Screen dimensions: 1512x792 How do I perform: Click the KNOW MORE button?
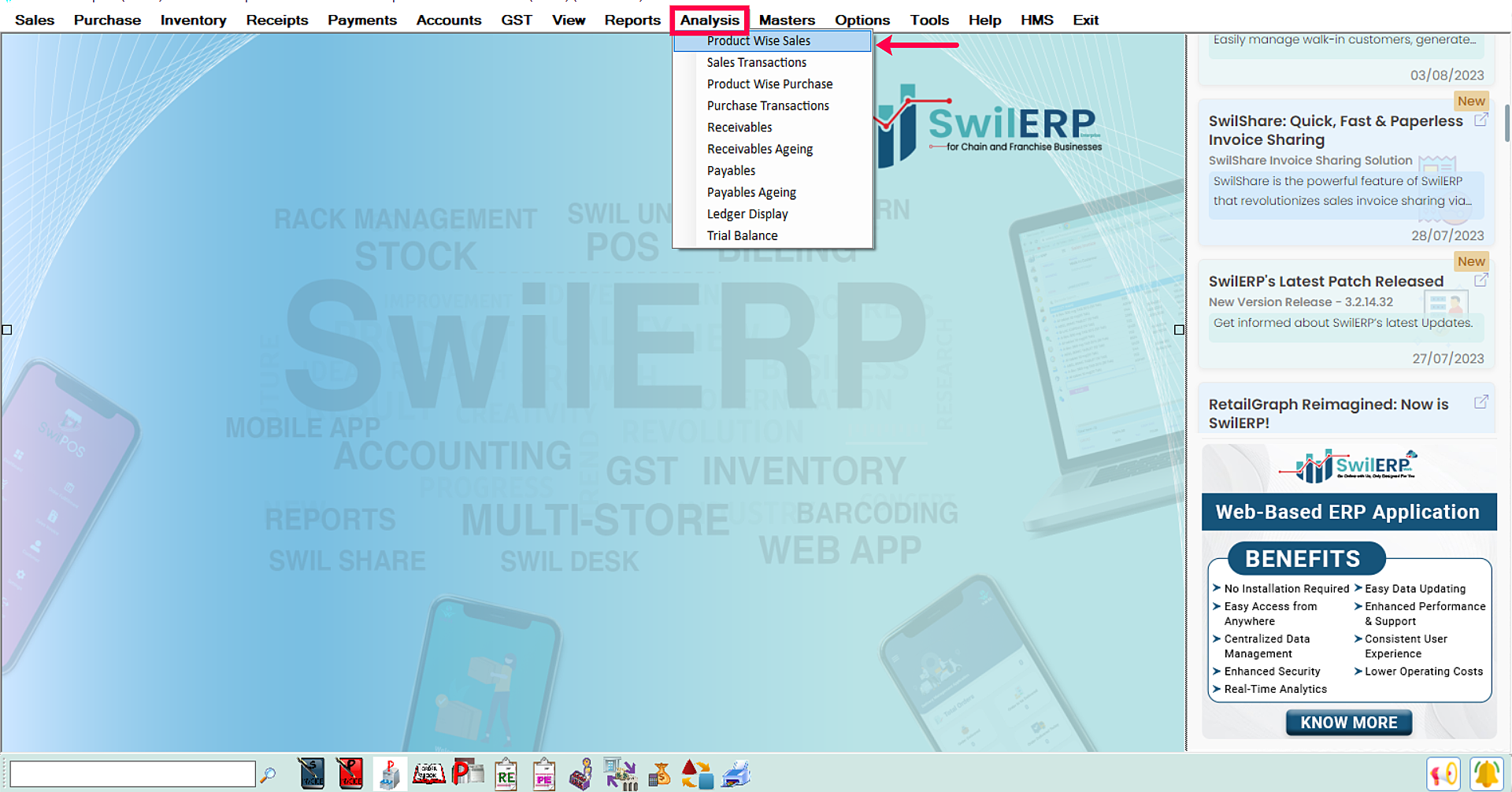(1349, 723)
